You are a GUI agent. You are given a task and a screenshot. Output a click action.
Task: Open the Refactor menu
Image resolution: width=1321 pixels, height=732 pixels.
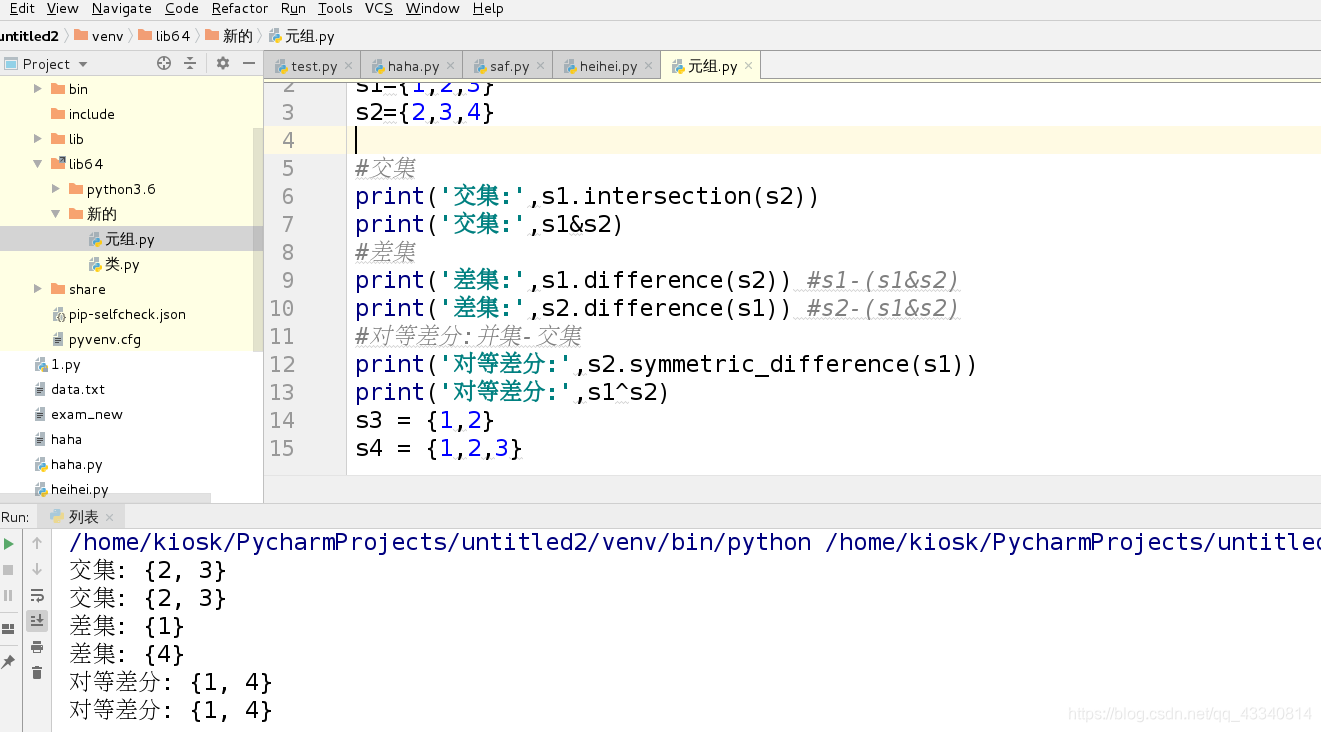click(240, 8)
